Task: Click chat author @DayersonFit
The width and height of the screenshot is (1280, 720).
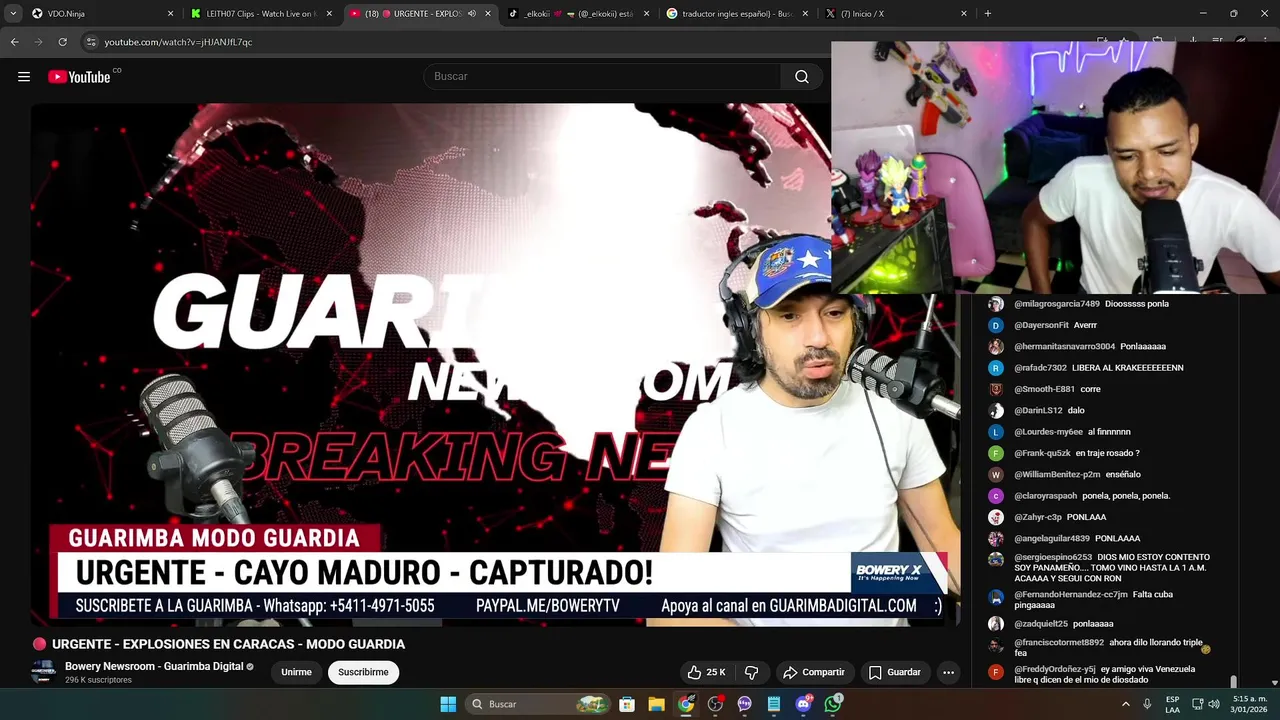Action: point(1041,325)
